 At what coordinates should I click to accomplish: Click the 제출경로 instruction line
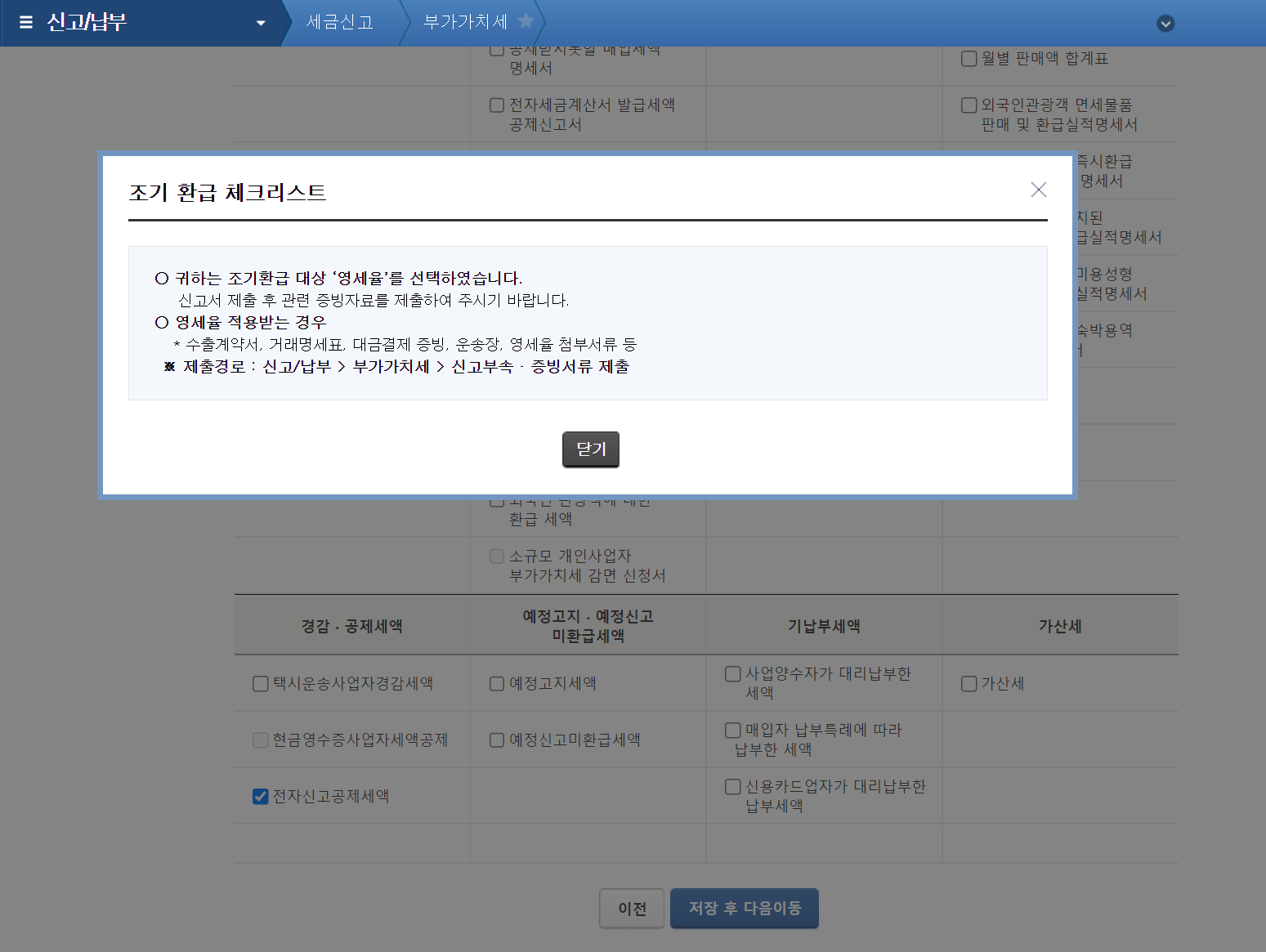pyautogui.click(x=397, y=367)
